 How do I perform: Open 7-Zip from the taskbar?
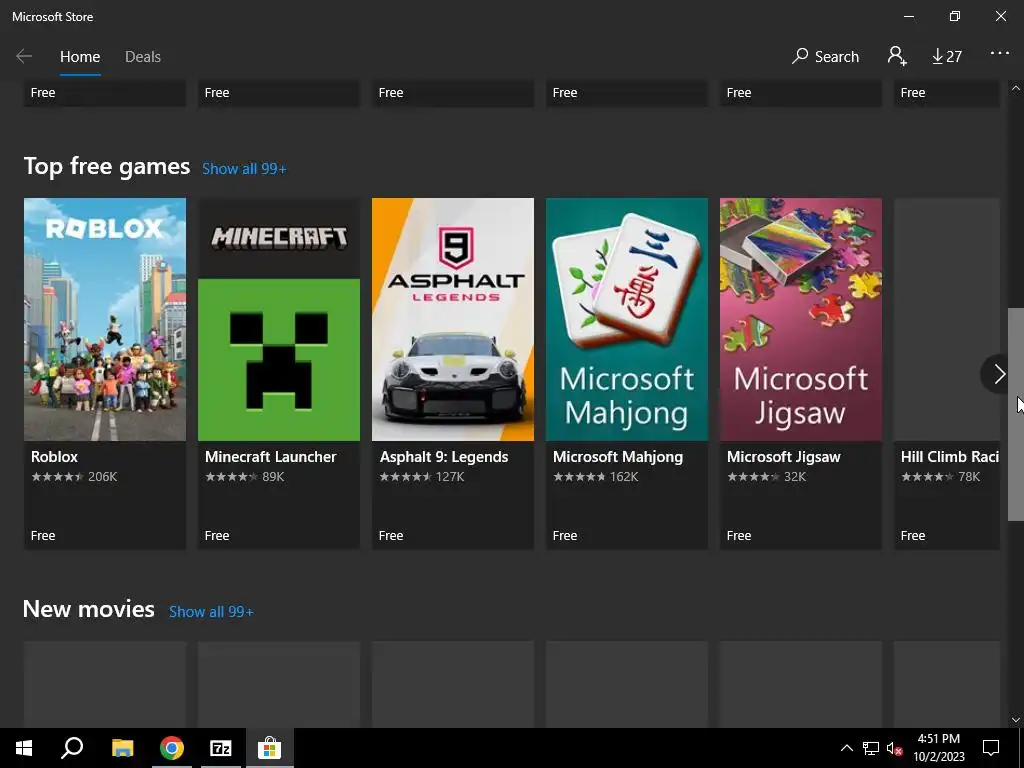[221, 748]
